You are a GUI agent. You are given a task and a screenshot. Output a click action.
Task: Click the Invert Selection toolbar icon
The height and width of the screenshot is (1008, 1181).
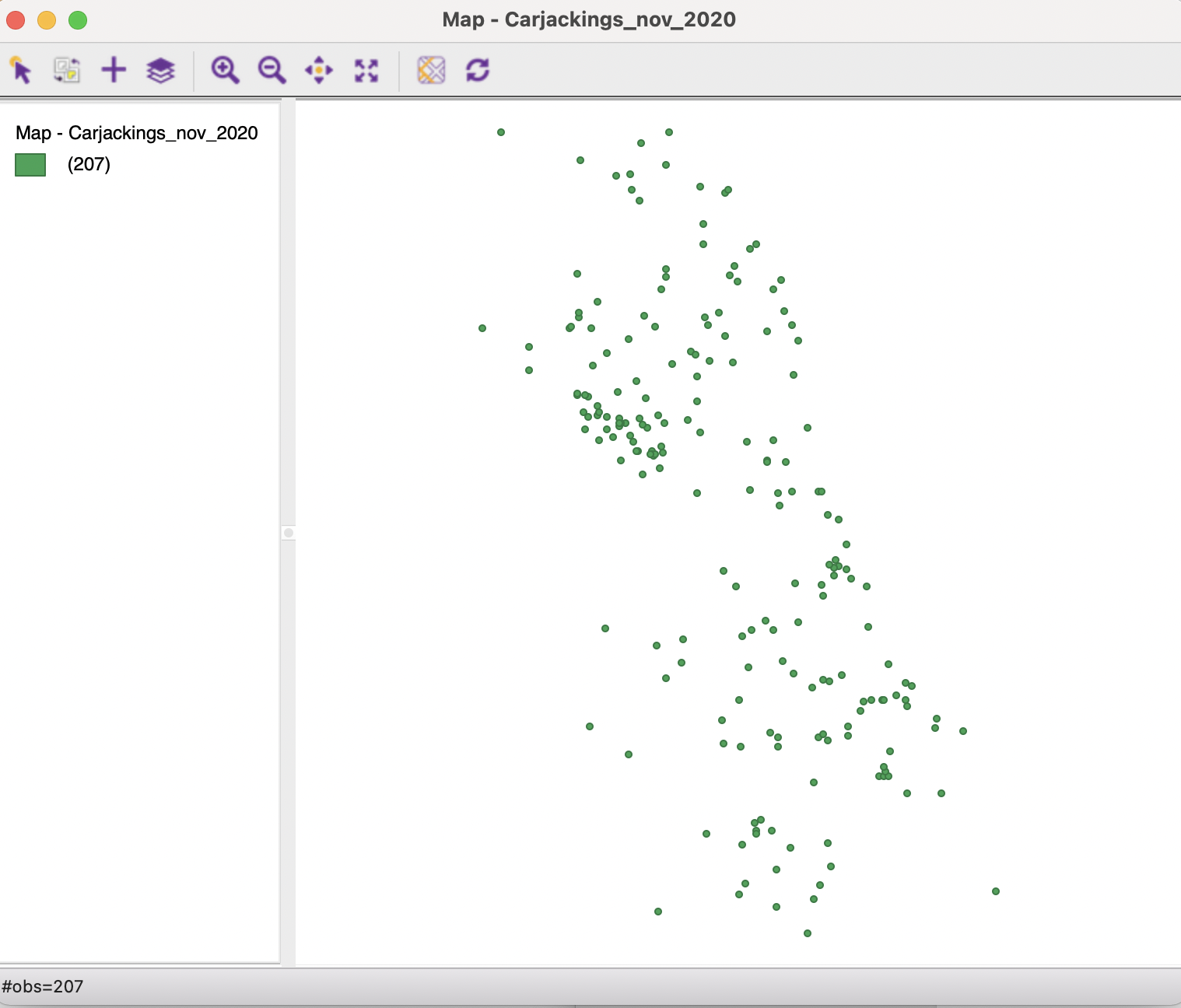tap(67, 70)
